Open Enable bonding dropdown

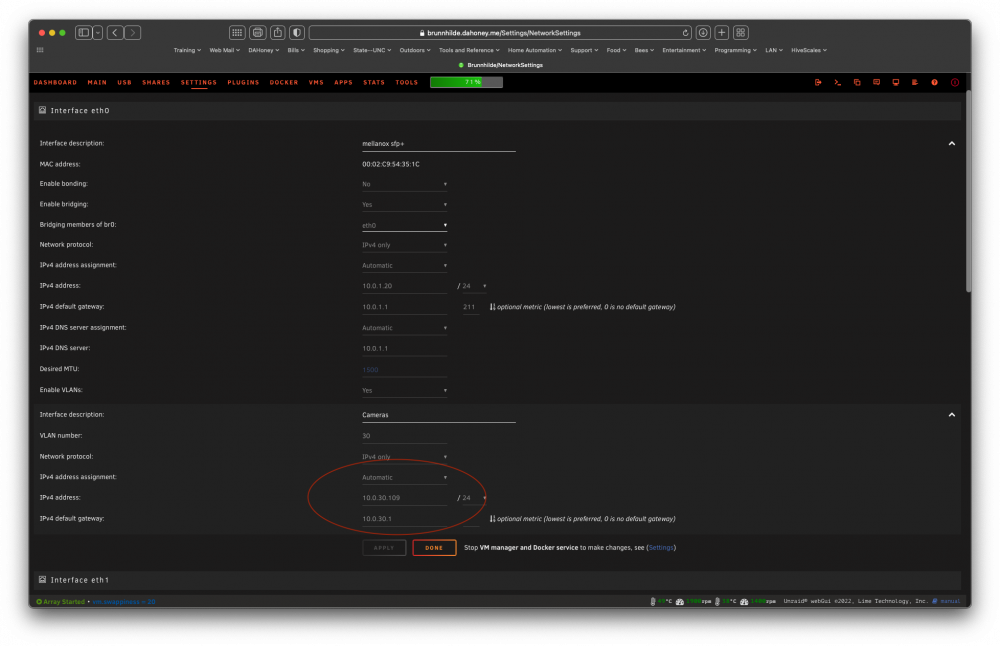coord(404,184)
